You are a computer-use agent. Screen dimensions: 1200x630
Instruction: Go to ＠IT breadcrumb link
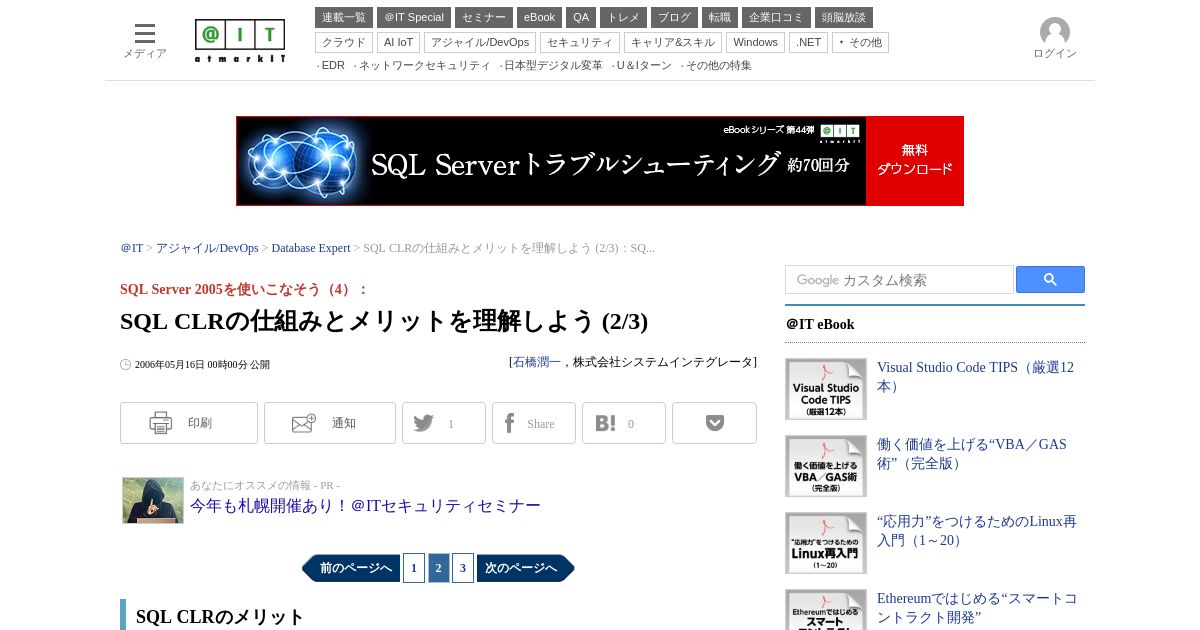click(132, 248)
